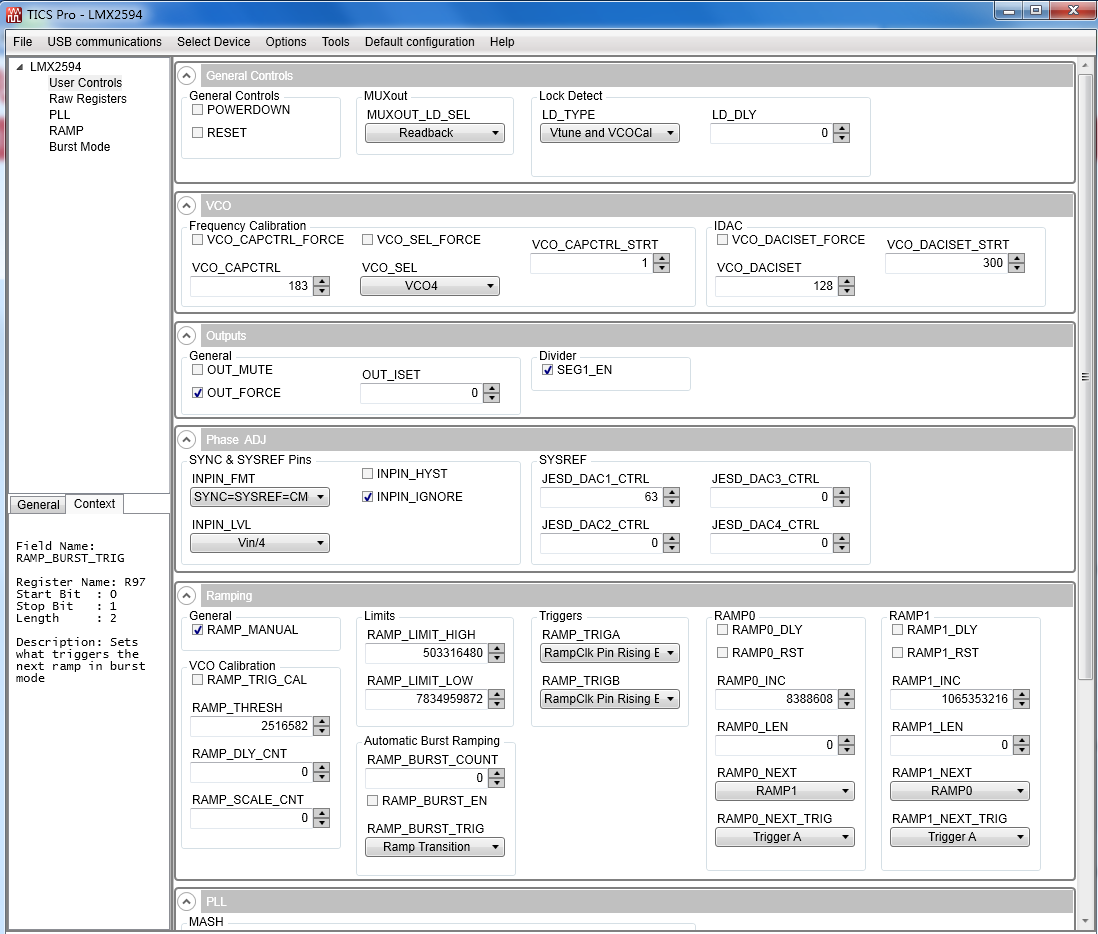Open the INPIN_FMT dropdown
Image resolution: width=1098 pixels, height=934 pixels.
[x=260, y=497]
